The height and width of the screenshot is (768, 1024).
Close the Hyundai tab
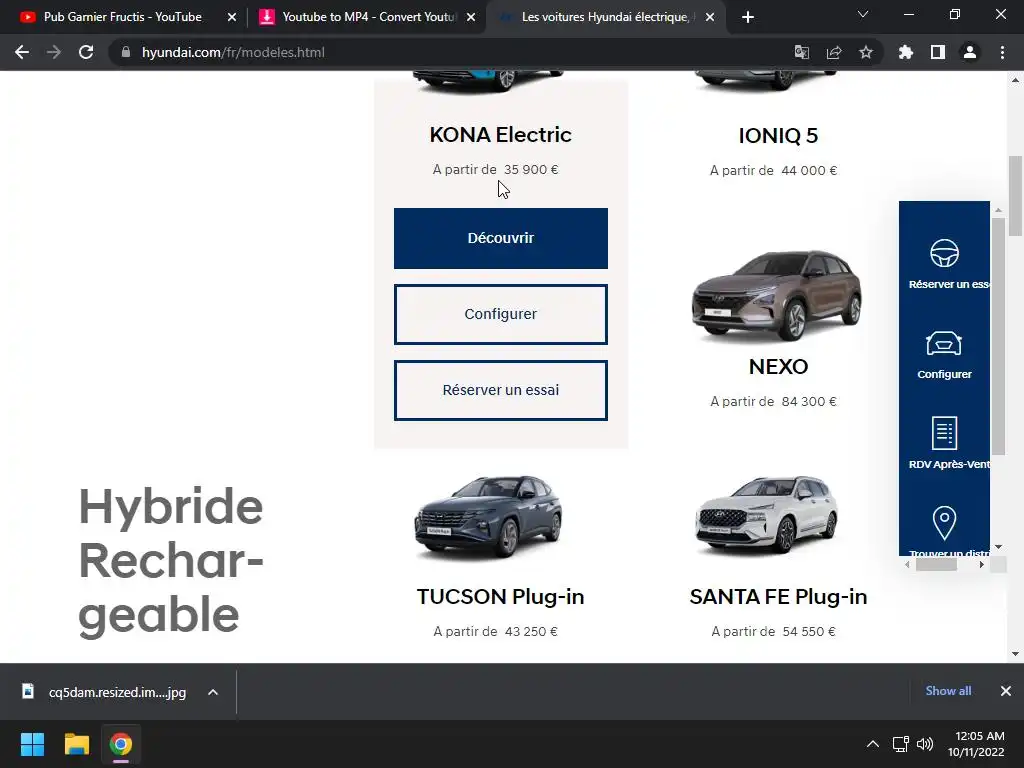tap(711, 17)
